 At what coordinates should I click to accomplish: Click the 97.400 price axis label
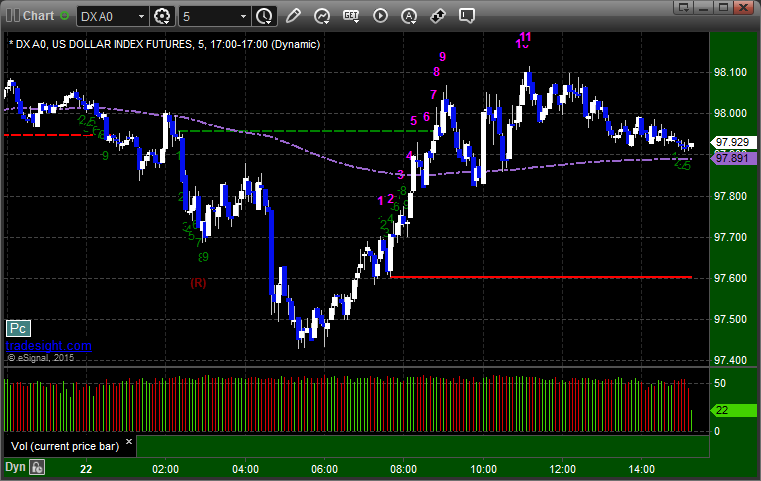coord(730,360)
